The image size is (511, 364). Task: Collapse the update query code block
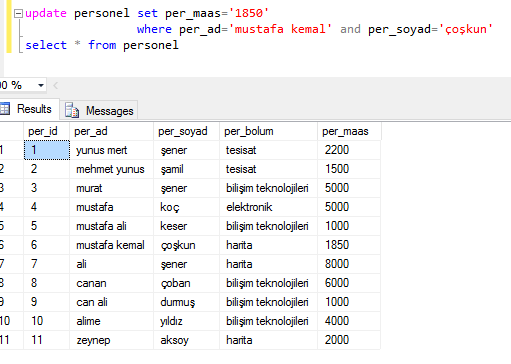[x=18, y=14]
